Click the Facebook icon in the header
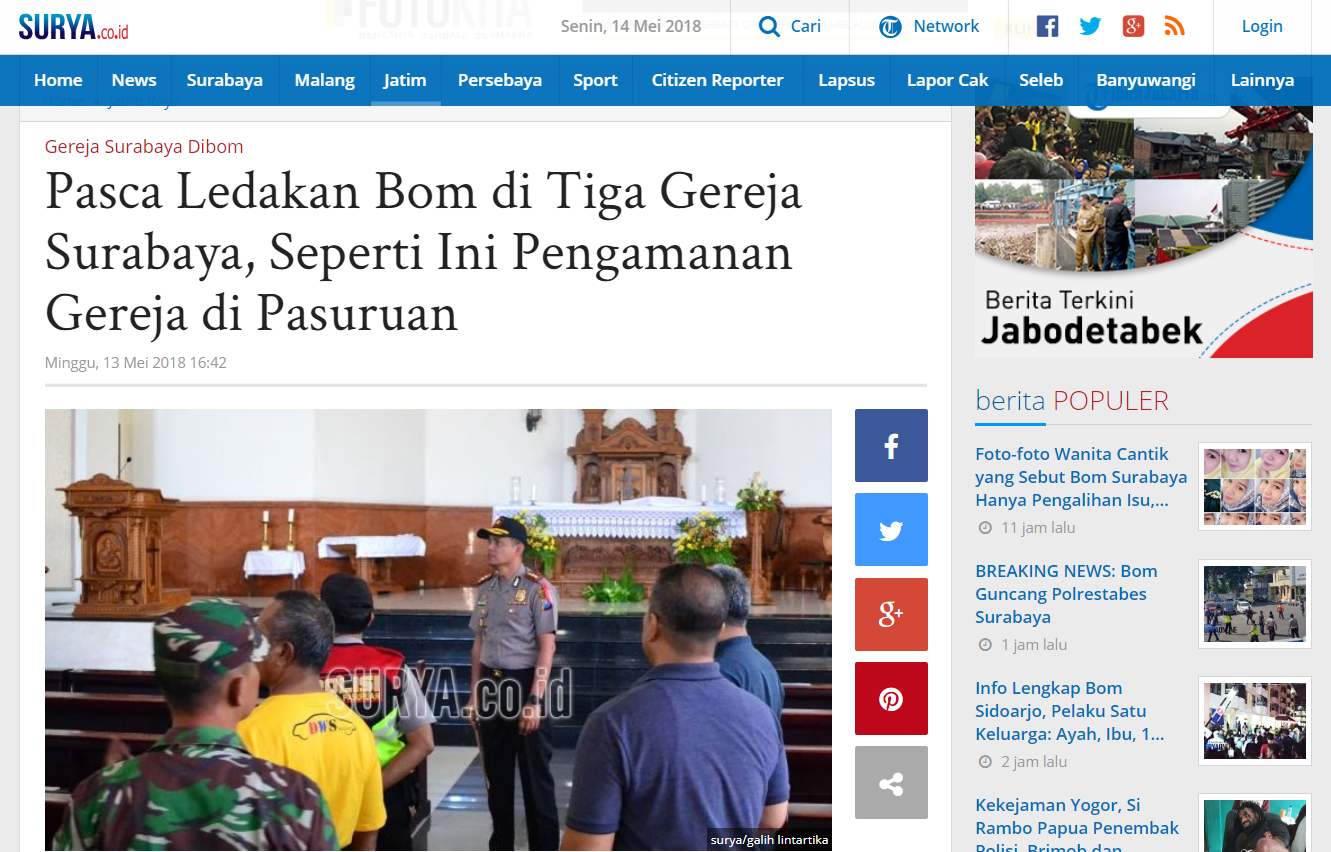This screenshot has height=852, width=1331. [1047, 27]
